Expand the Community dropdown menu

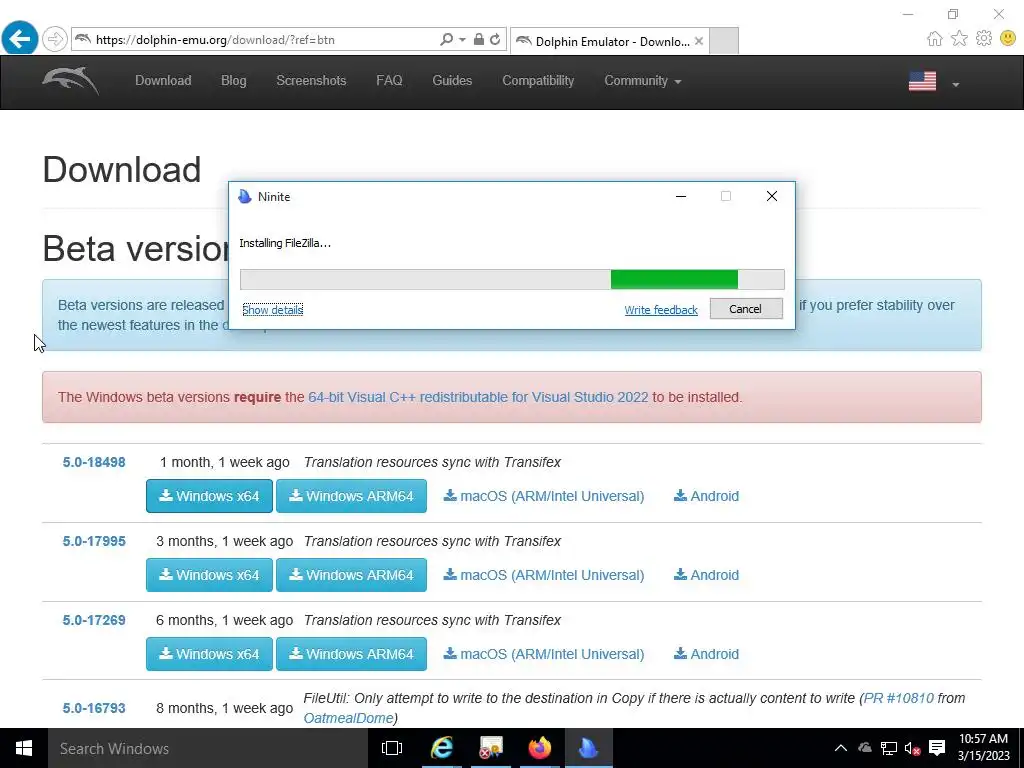click(x=643, y=80)
